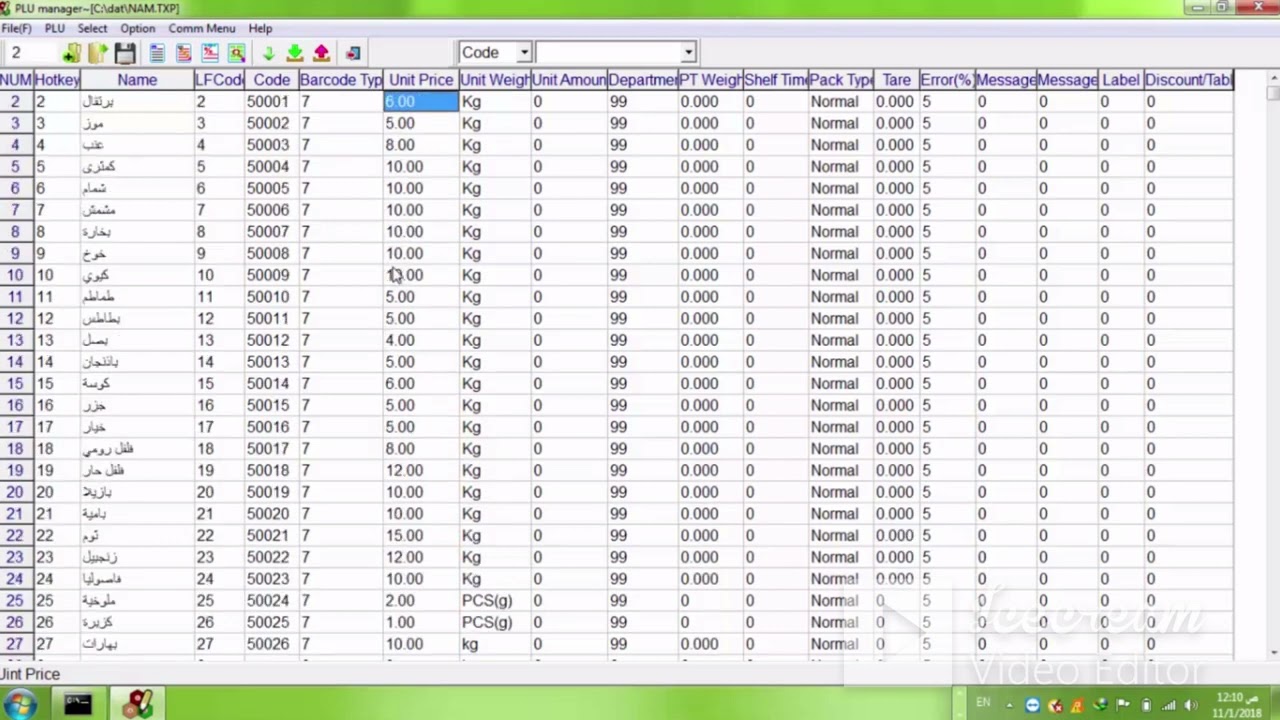Click the search value input field
Image resolution: width=1280 pixels, height=720 pixels.
click(608, 53)
